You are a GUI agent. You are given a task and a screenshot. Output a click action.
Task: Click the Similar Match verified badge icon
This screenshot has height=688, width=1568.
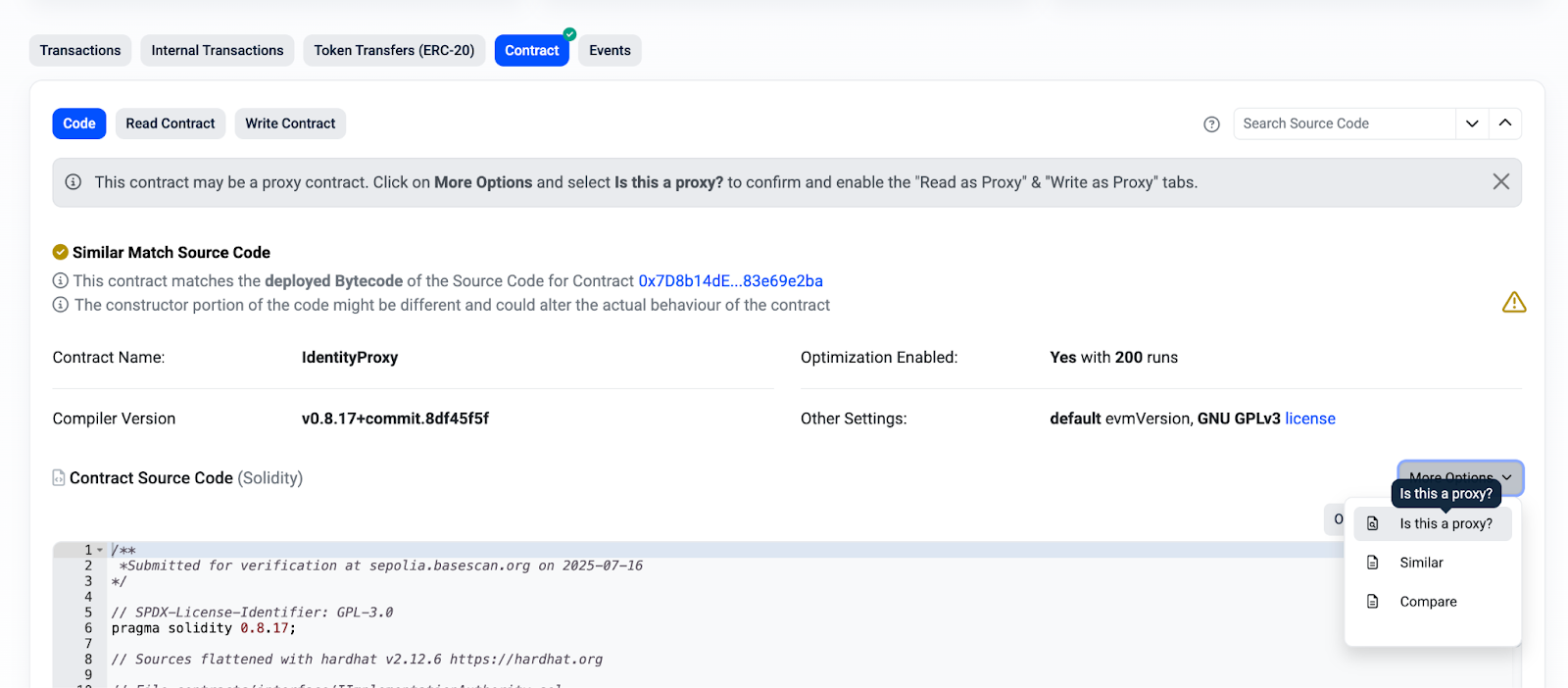[61, 252]
